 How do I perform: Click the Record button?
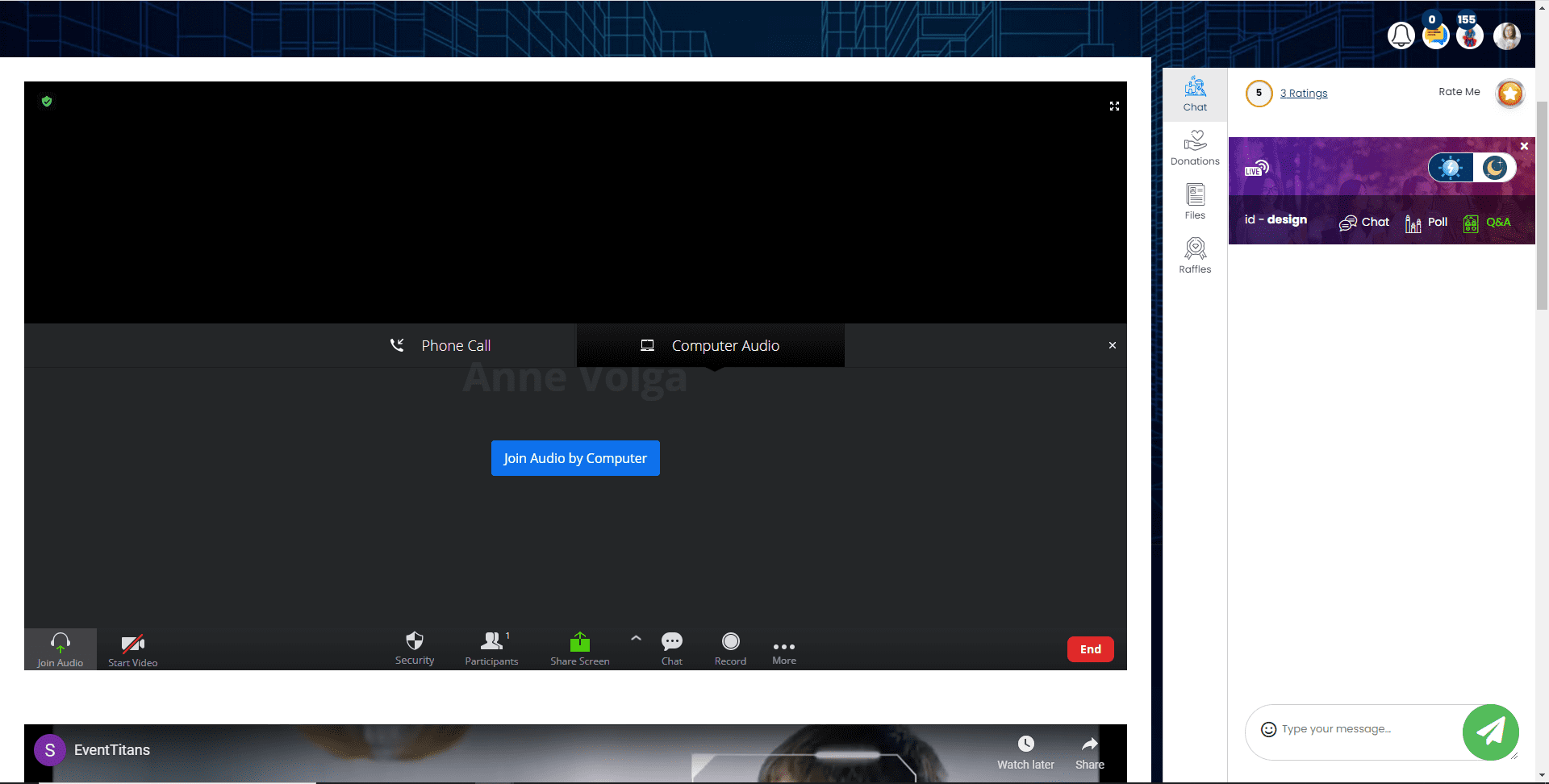(x=730, y=648)
